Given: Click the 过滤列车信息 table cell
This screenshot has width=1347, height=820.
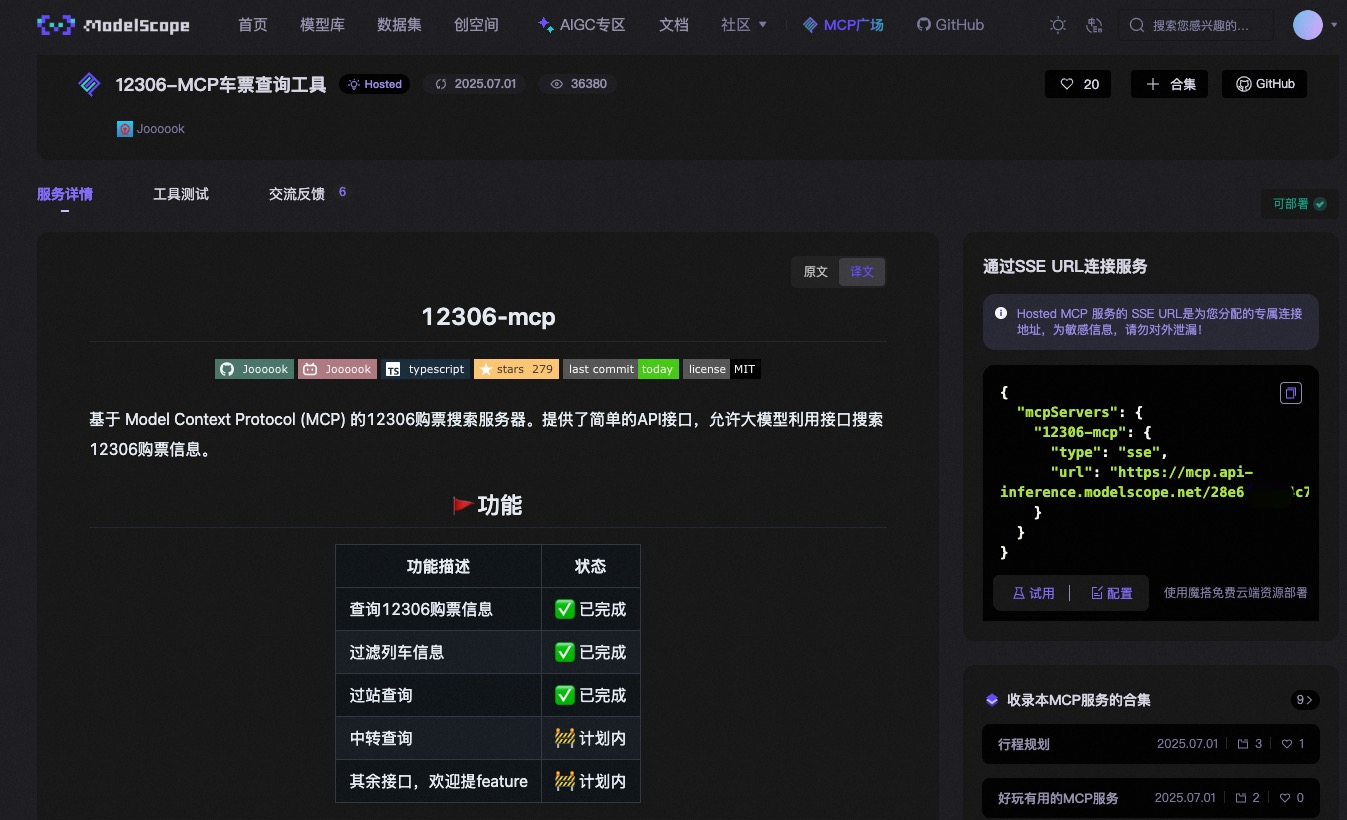Looking at the screenshot, I should coord(438,652).
